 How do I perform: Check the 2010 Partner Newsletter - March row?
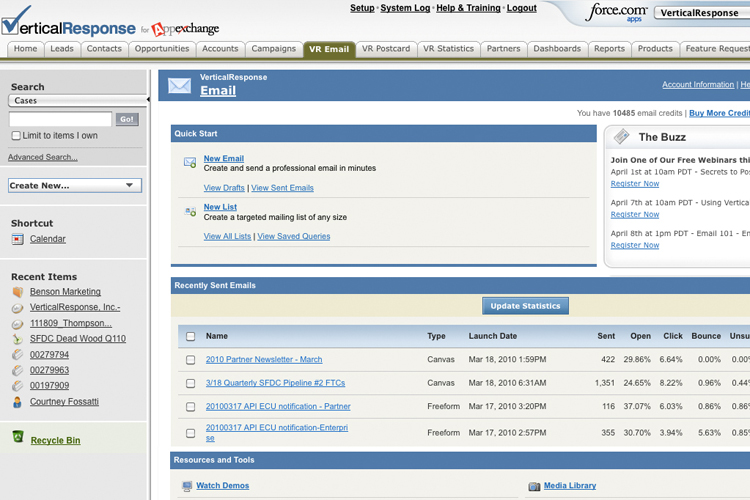click(x=191, y=360)
